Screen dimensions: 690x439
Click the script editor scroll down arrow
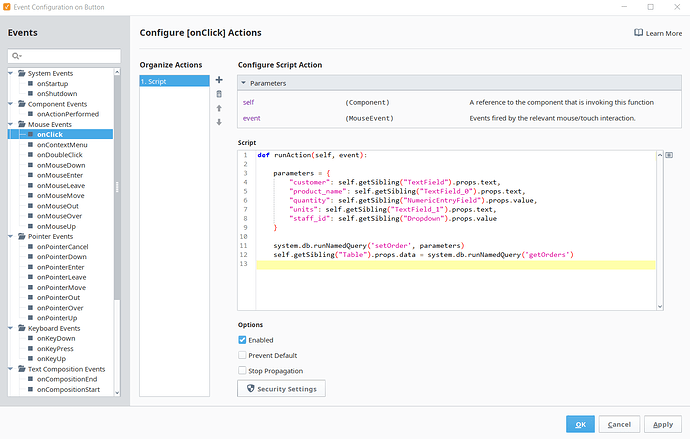(660, 307)
